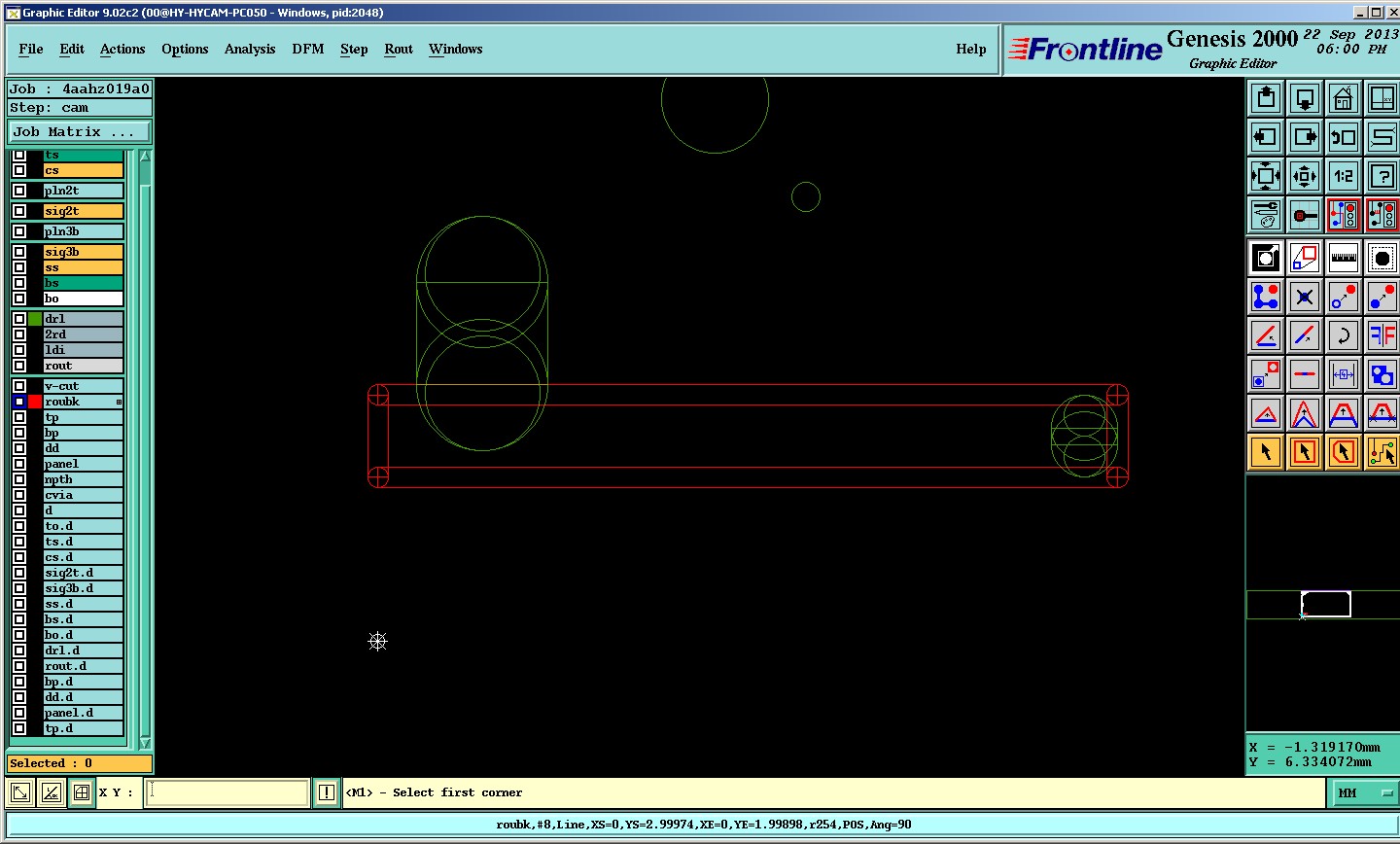
Task: Select the bo layer name
Action: pyautogui.click(x=84, y=299)
